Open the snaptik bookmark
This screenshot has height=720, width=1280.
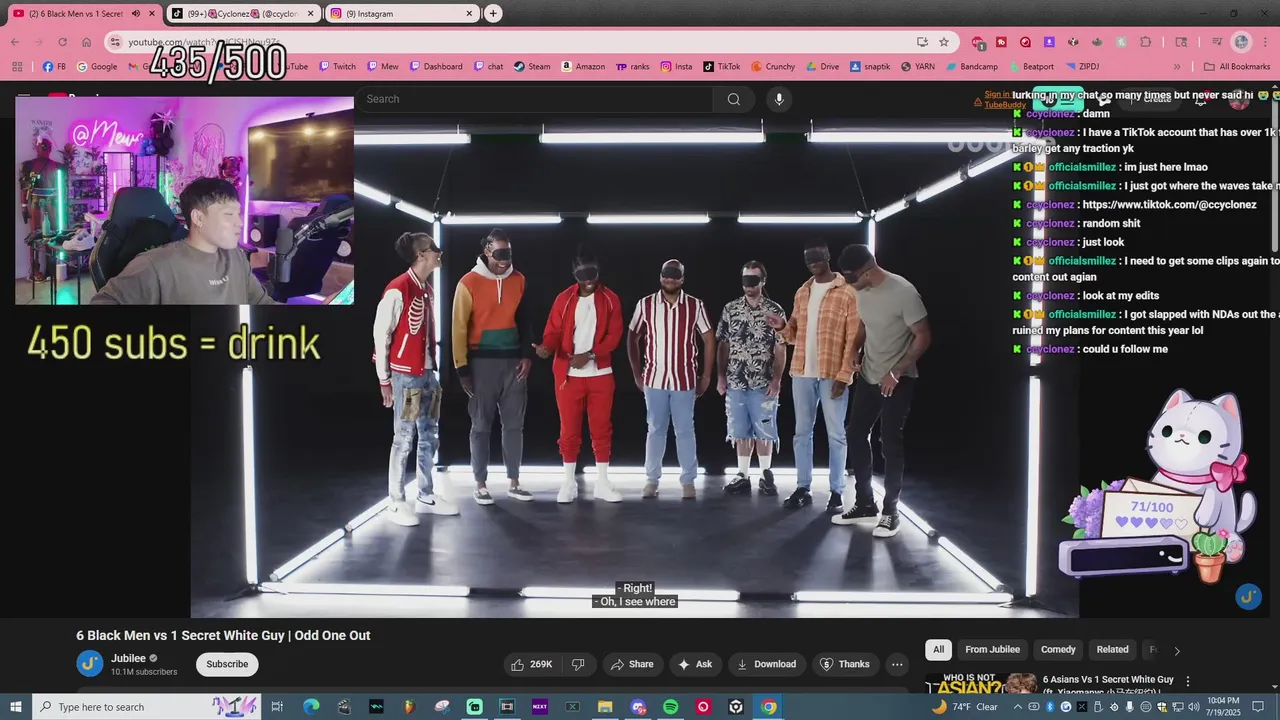870,67
